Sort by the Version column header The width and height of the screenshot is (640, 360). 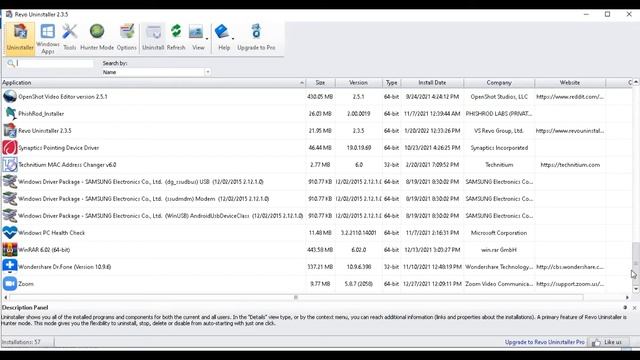[x=358, y=82]
